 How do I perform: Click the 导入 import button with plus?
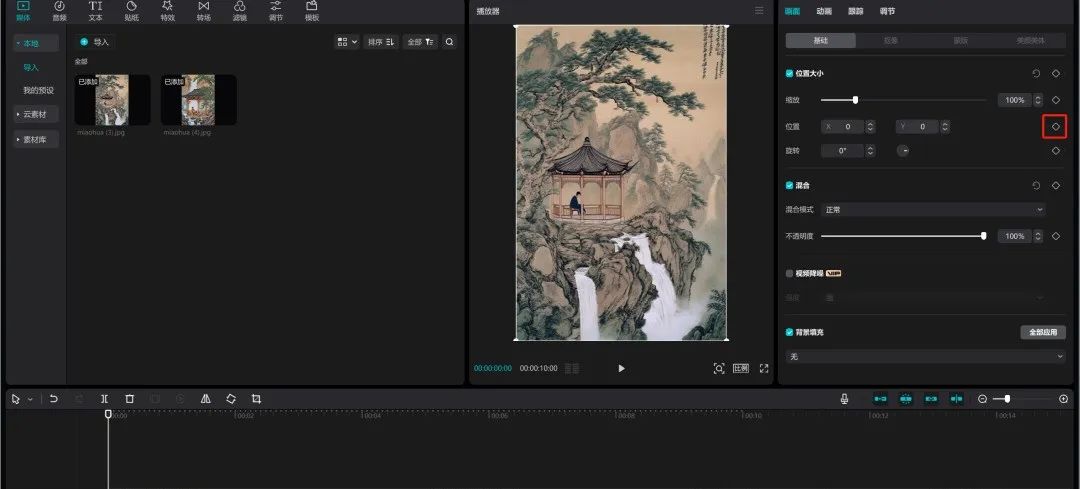94,42
